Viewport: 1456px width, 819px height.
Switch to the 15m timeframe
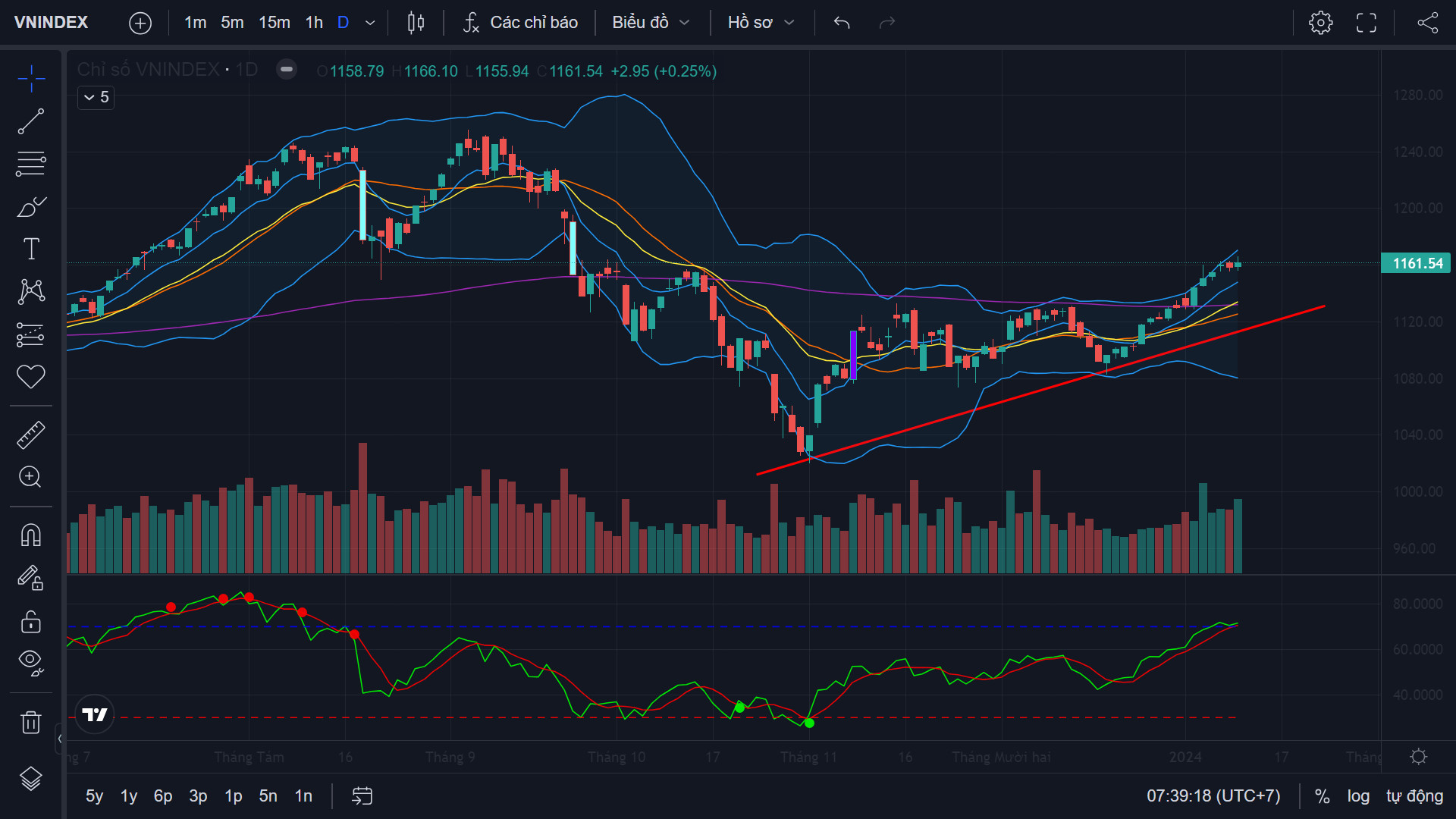pyautogui.click(x=274, y=23)
